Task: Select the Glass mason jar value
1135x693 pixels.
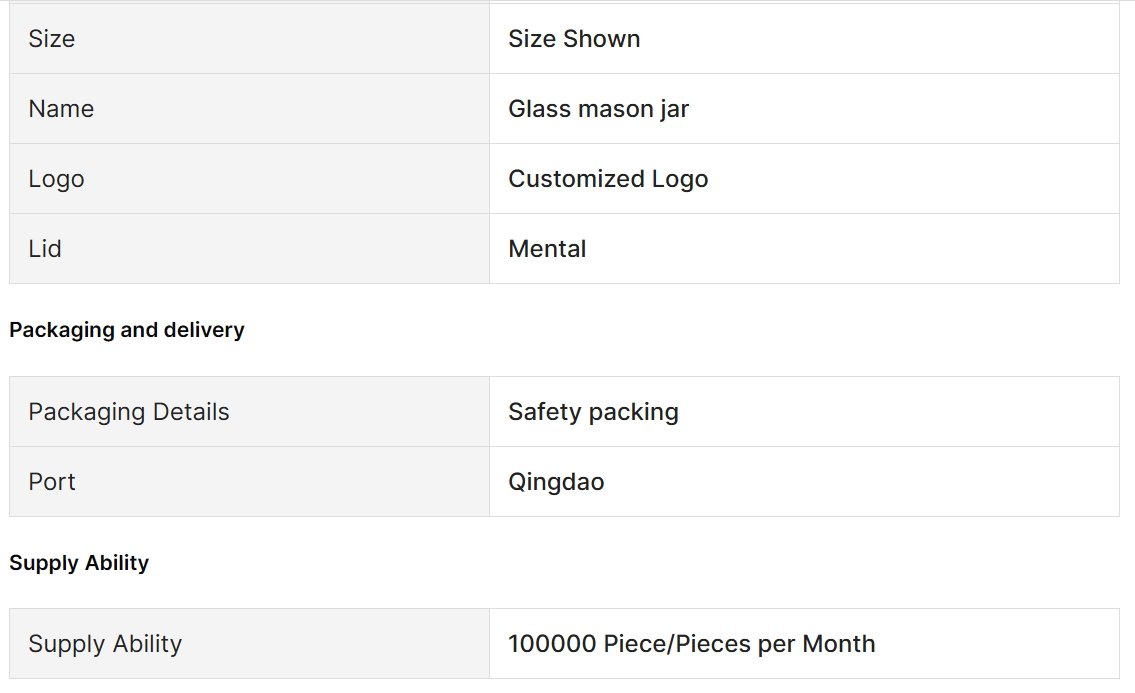Action: [x=598, y=109]
